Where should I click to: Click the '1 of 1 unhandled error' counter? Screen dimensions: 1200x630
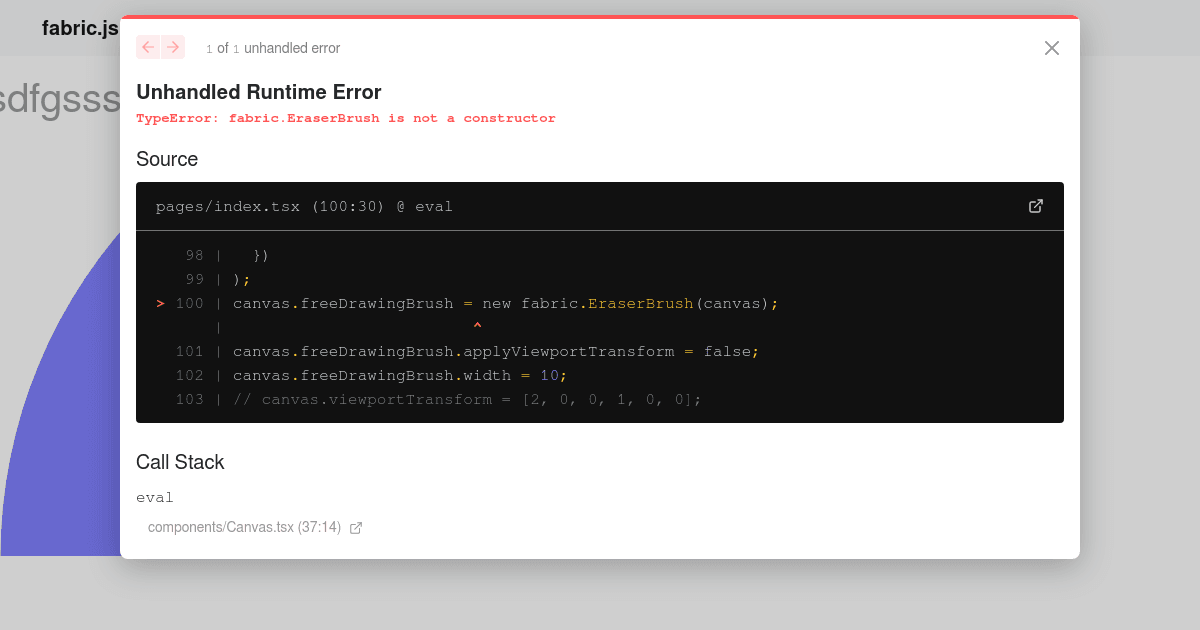(x=272, y=47)
